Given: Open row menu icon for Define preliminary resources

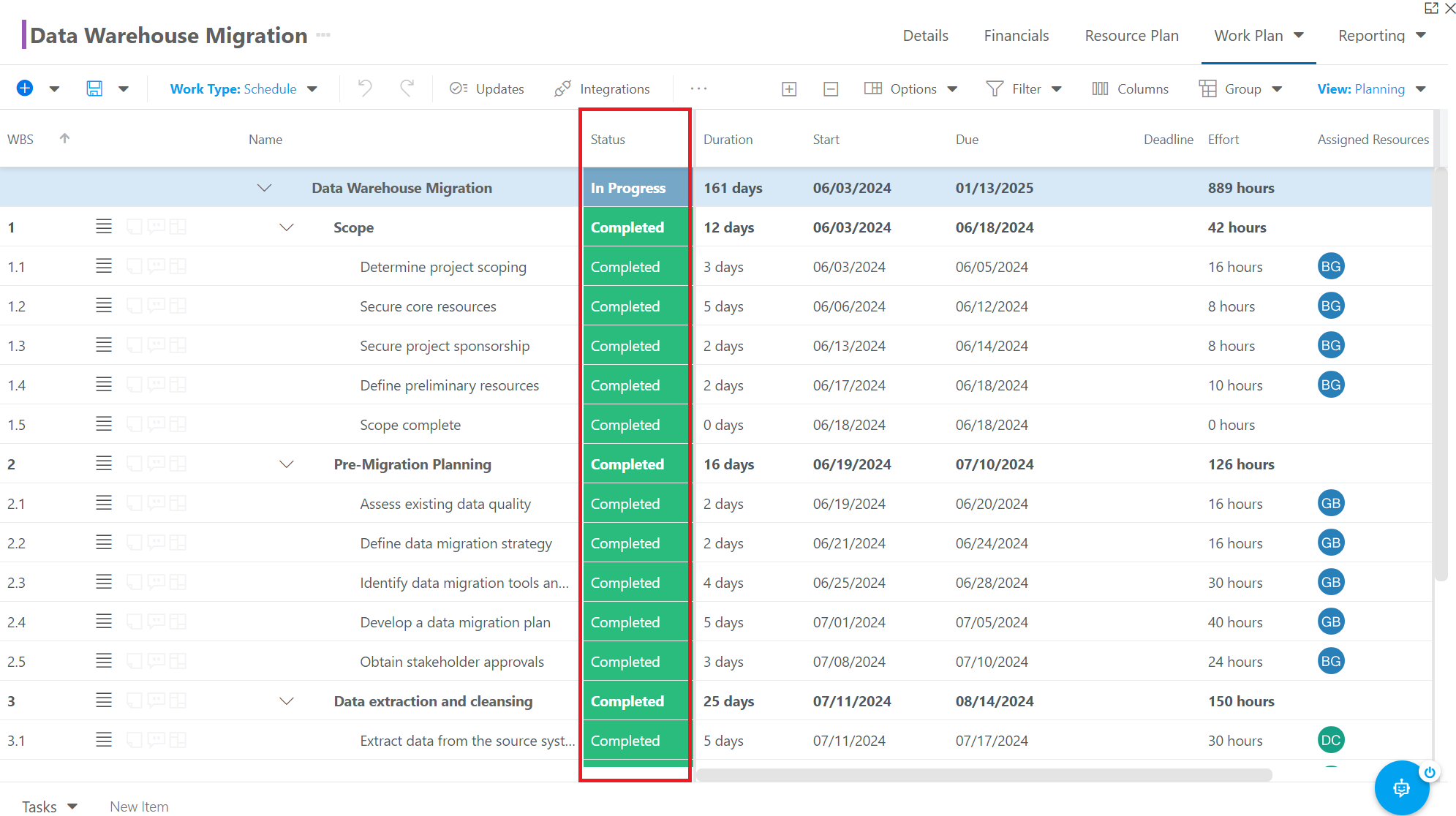Looking at the screenshot, I should (x=104, y=385).
